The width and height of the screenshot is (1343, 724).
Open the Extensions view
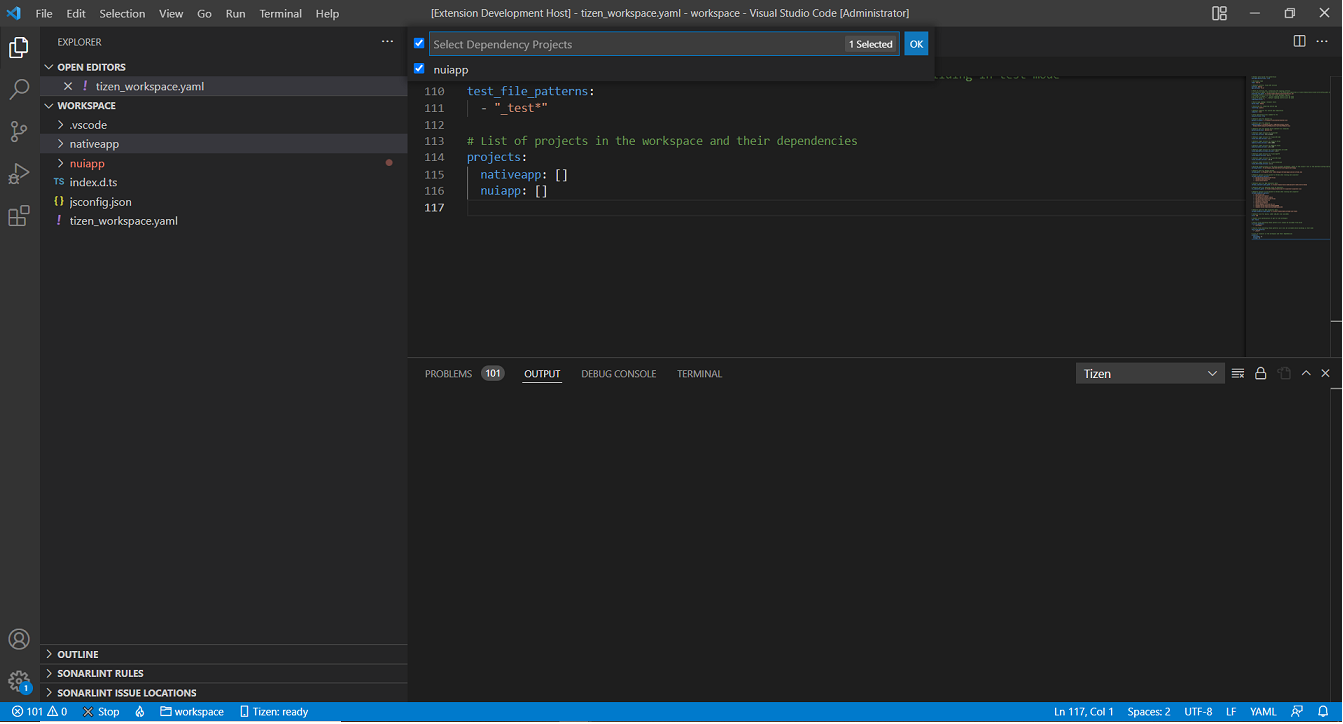(19, 215)
